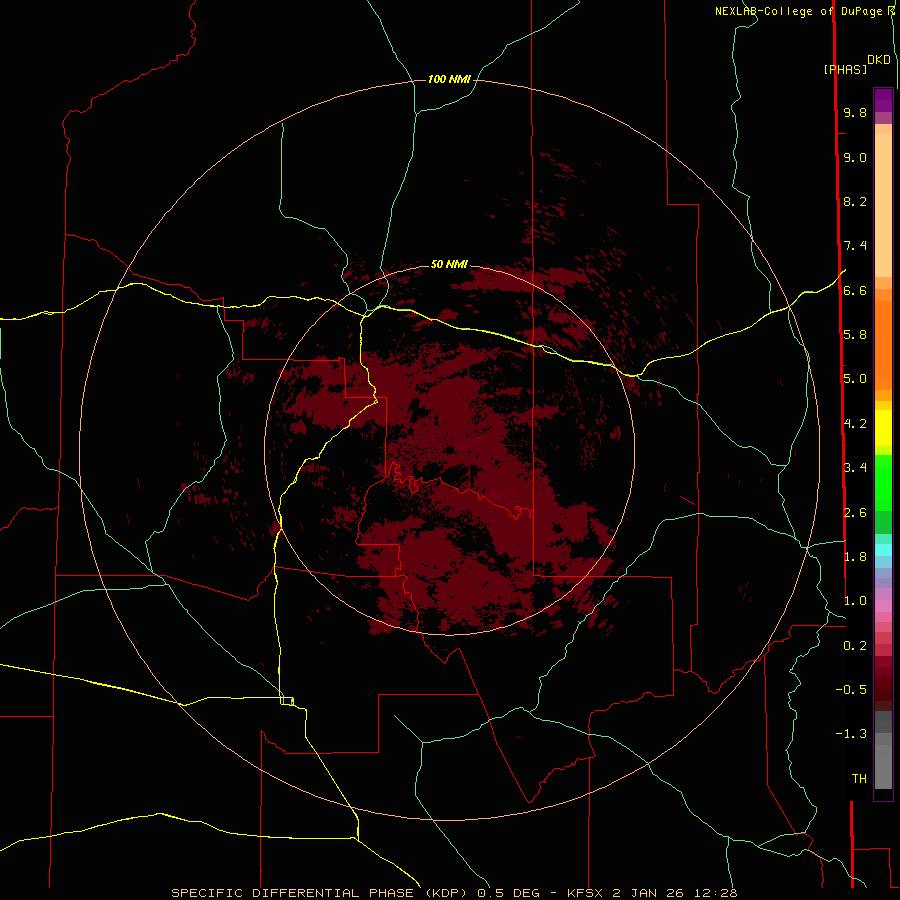Click the 9.0 value on the scale
Viewport: 900px width, 900px height.
[x=855, y=158]
